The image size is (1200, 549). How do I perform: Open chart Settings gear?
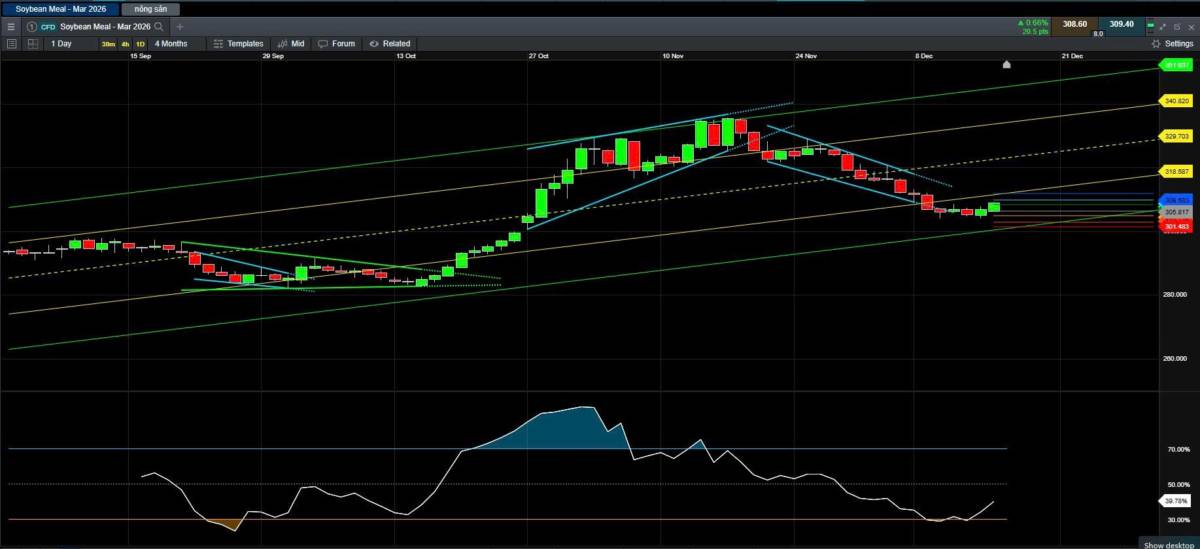coord(1172,44)
